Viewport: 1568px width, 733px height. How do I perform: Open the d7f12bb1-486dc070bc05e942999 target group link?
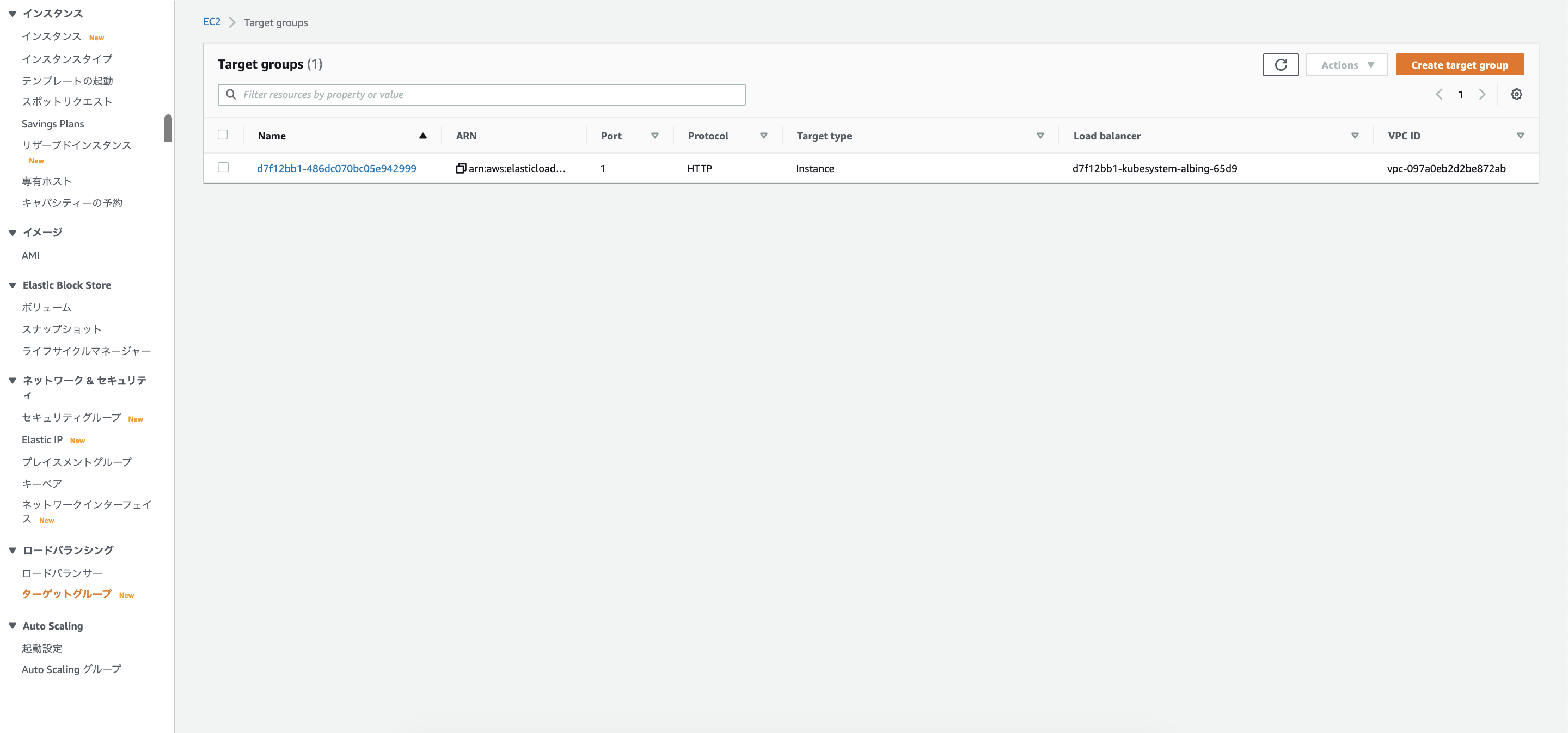click(x=336, y=169)
